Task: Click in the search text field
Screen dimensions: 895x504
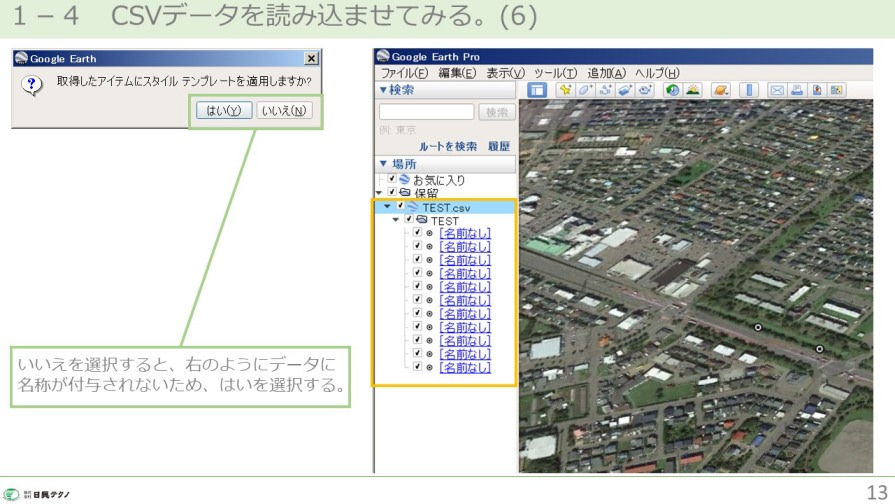Action: (426, 112)
